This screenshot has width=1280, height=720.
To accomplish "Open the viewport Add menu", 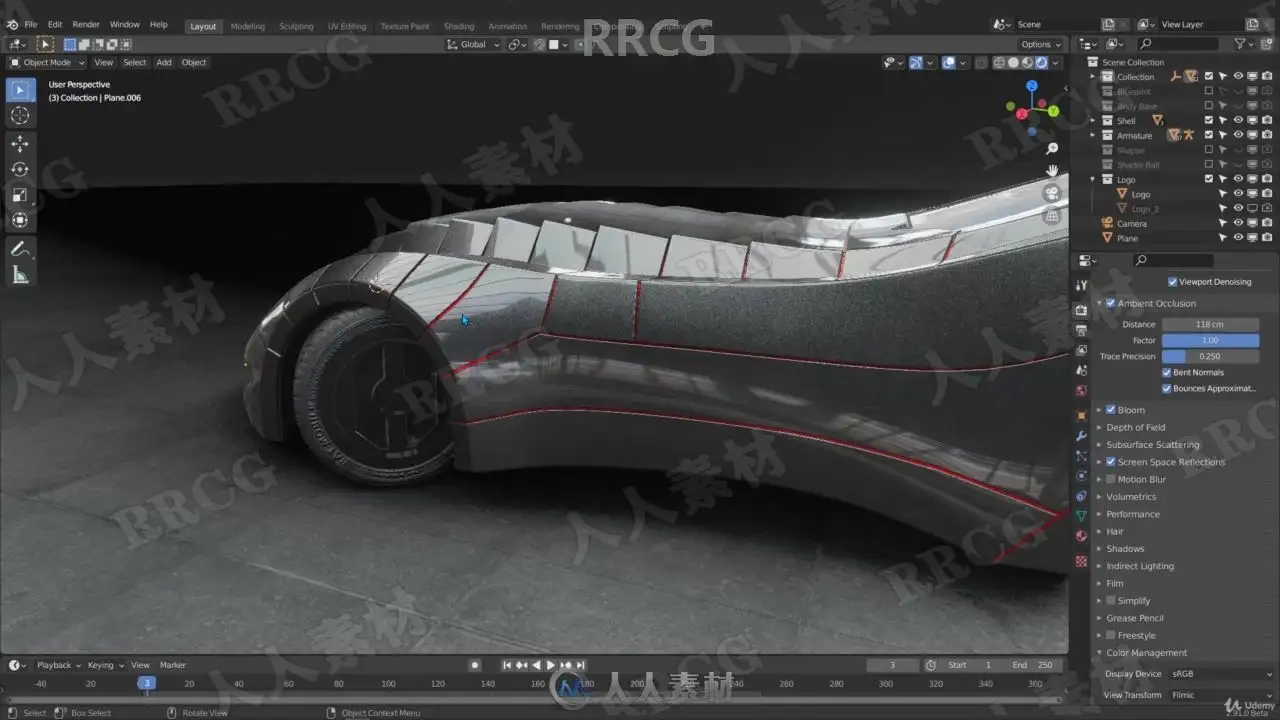I will click(x=163, y=62).
